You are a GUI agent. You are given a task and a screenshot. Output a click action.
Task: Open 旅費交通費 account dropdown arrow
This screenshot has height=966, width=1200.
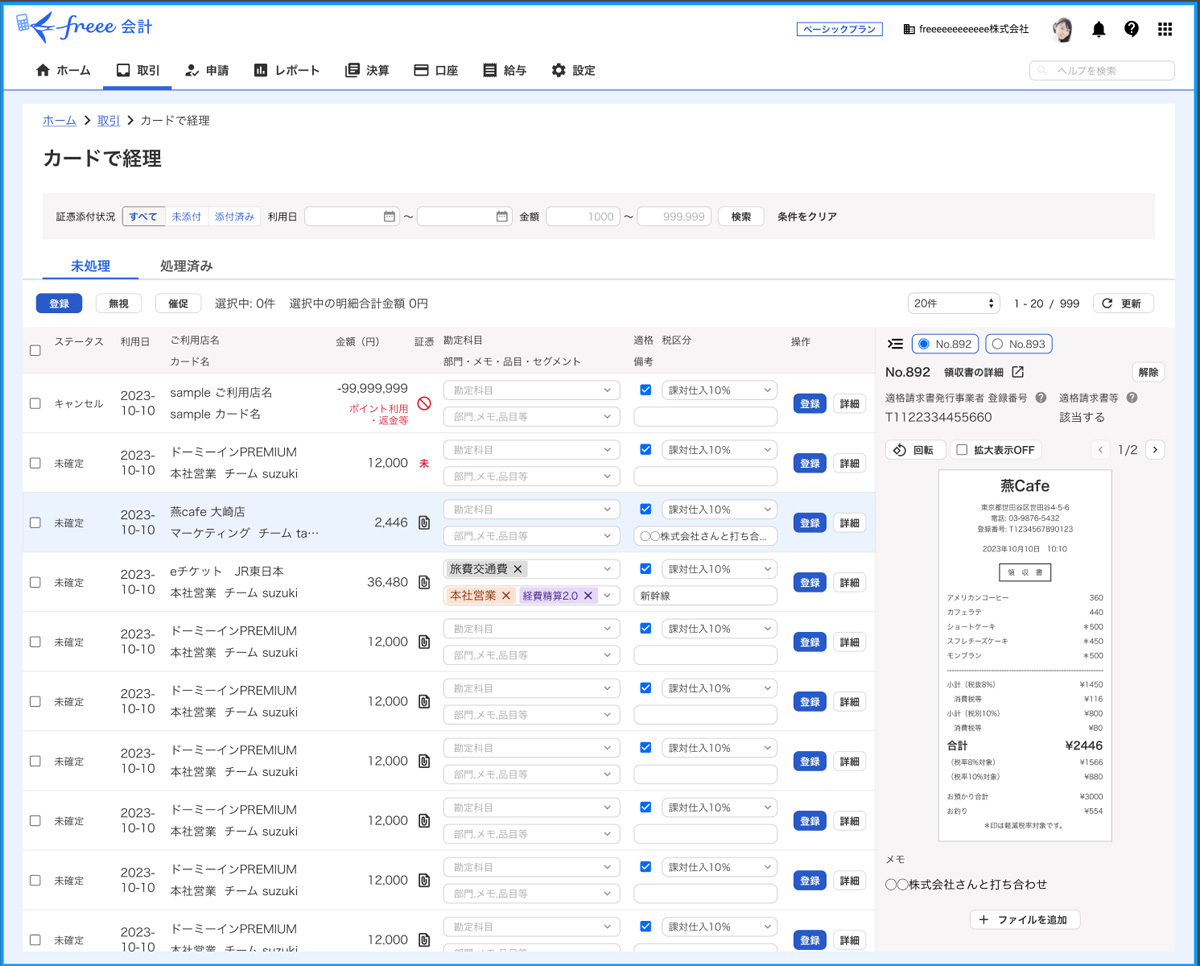pyautogui.click(x=607, y=569)
